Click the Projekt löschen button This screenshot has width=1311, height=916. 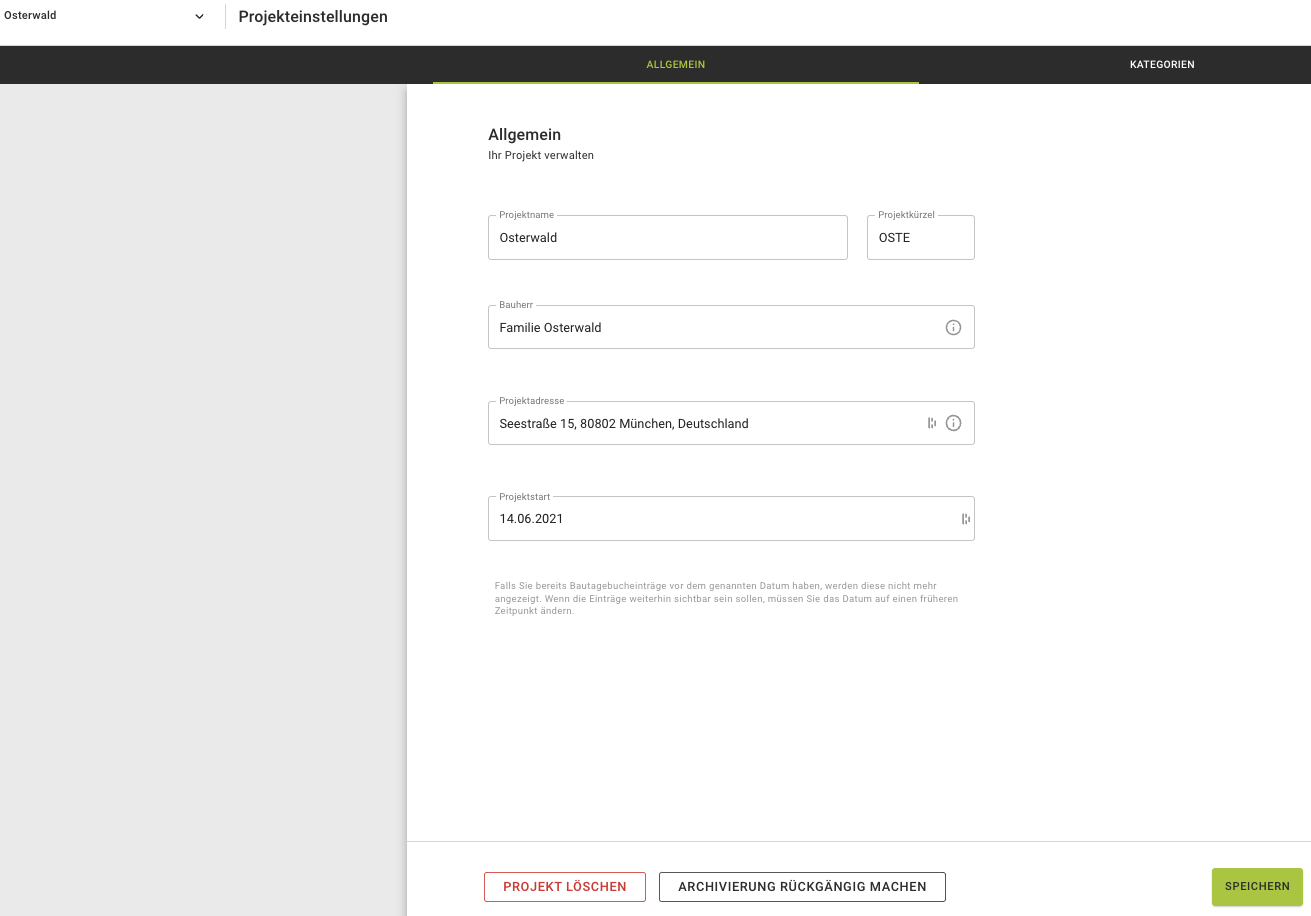click(x=565, y=887)
